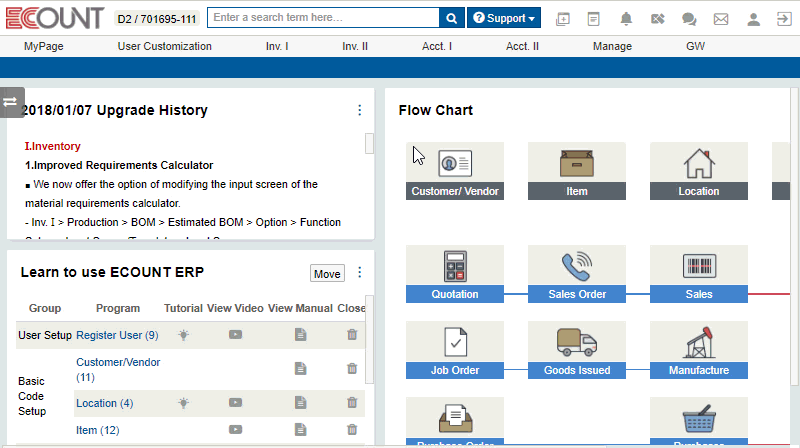Open Quotation calculator tile

[x=455, y=274]
